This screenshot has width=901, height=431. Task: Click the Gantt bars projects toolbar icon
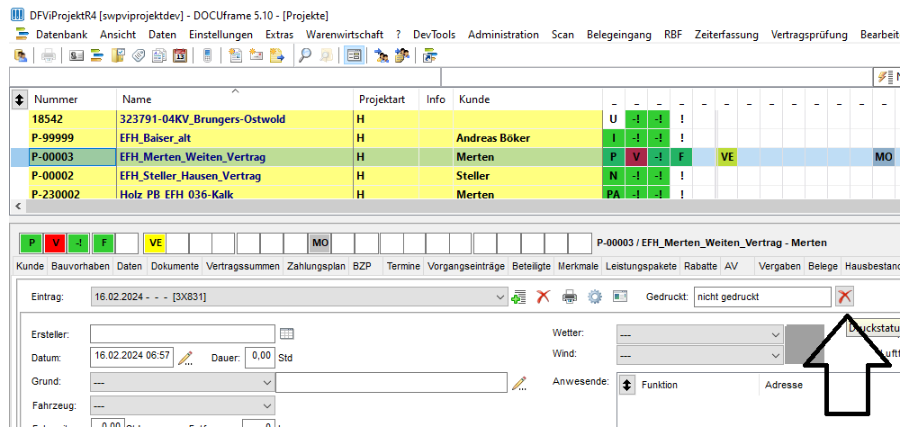pyautogui.click(x=97, y=56)
